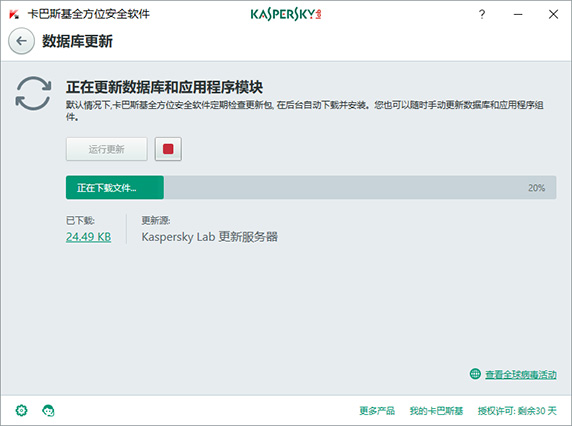
Task: Open support via the headset face icon
Action: [48, 410]
